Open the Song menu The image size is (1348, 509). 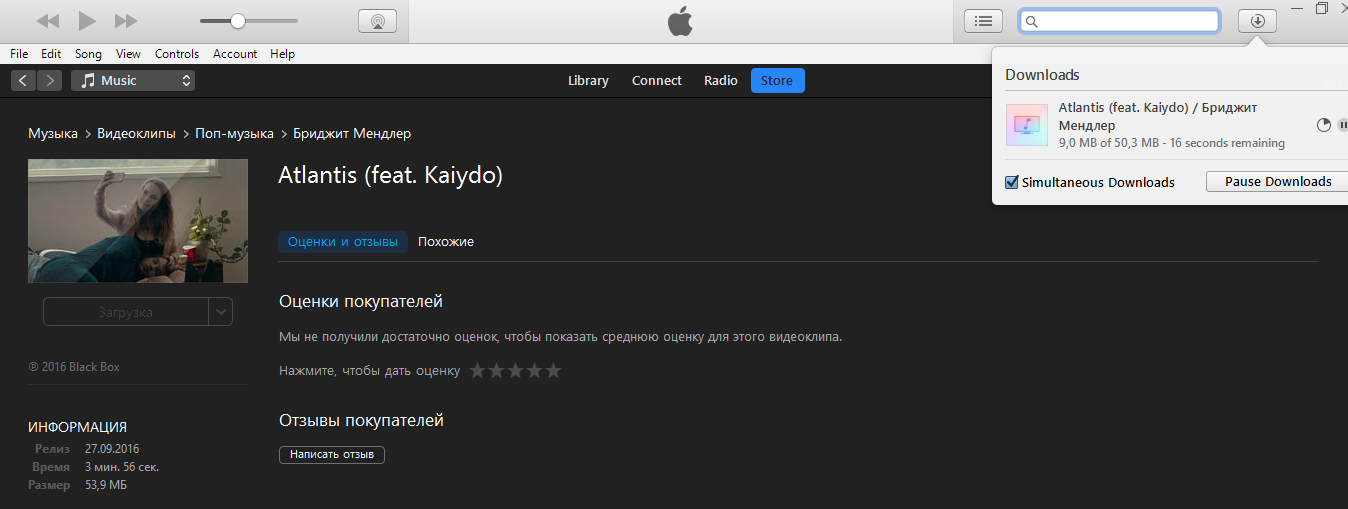click(88, 54)
